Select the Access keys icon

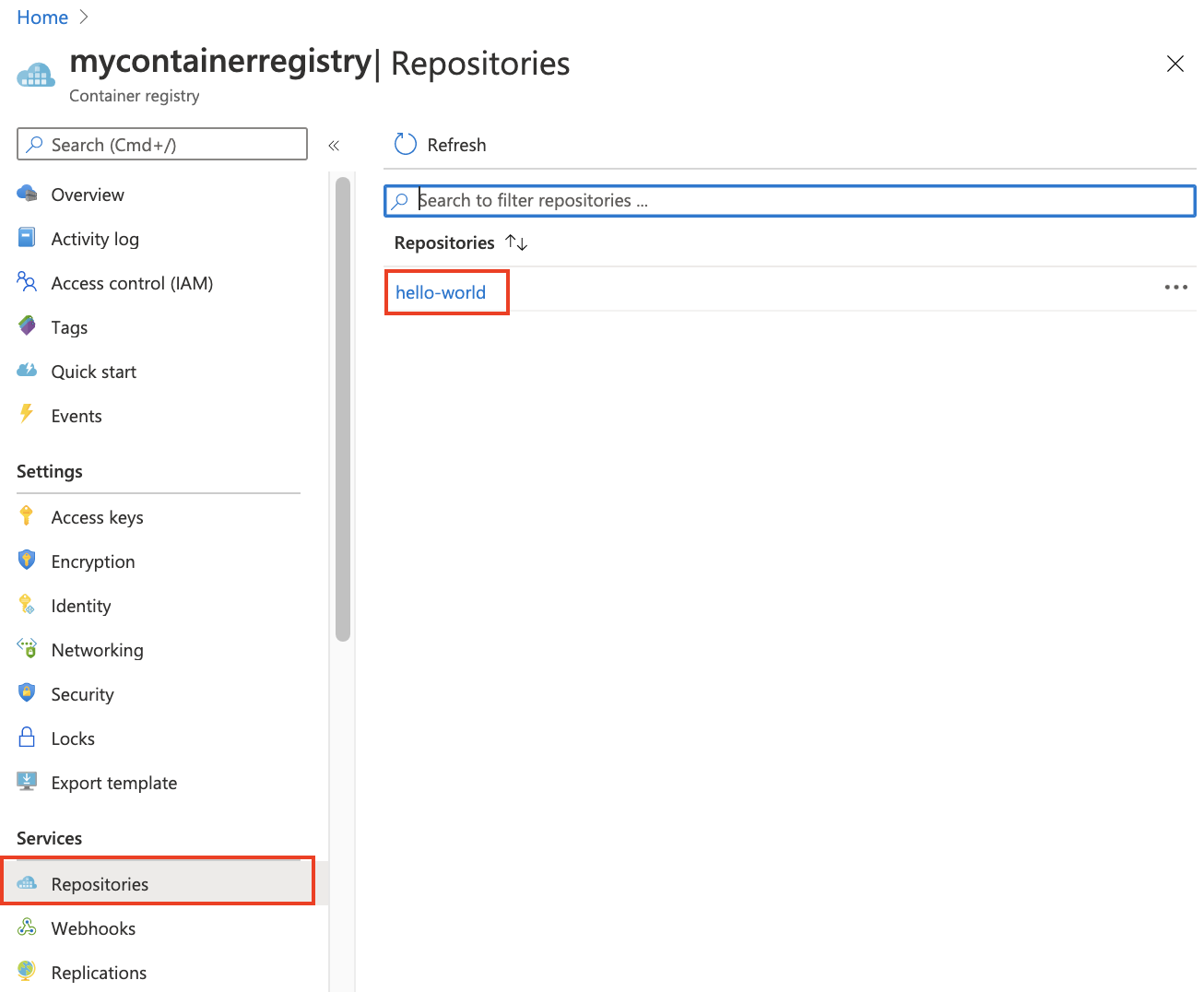pyautogui.click(x=27, y=516)
